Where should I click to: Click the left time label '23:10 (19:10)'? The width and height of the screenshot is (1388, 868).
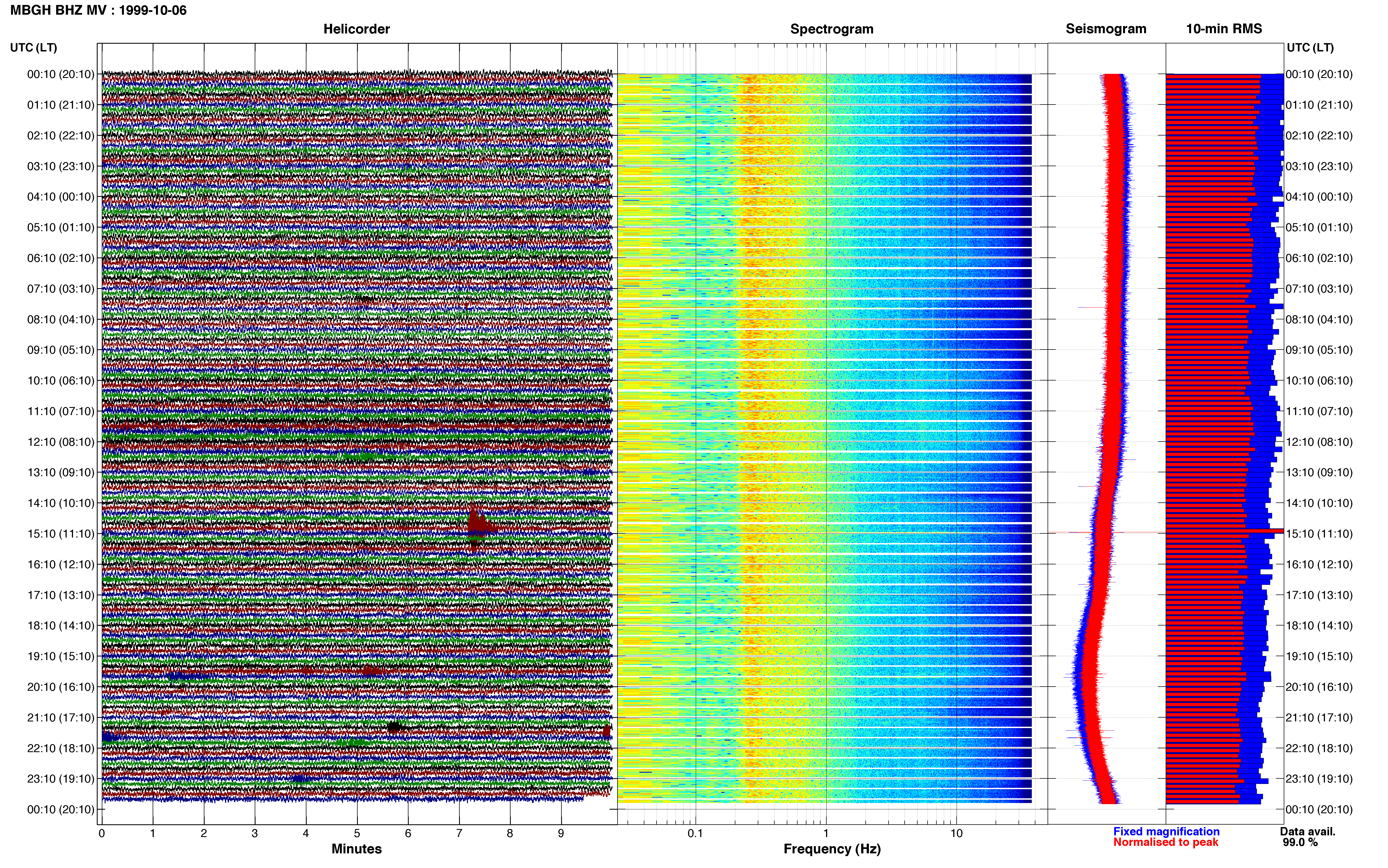pyautogui.click(x=60, y=778)
